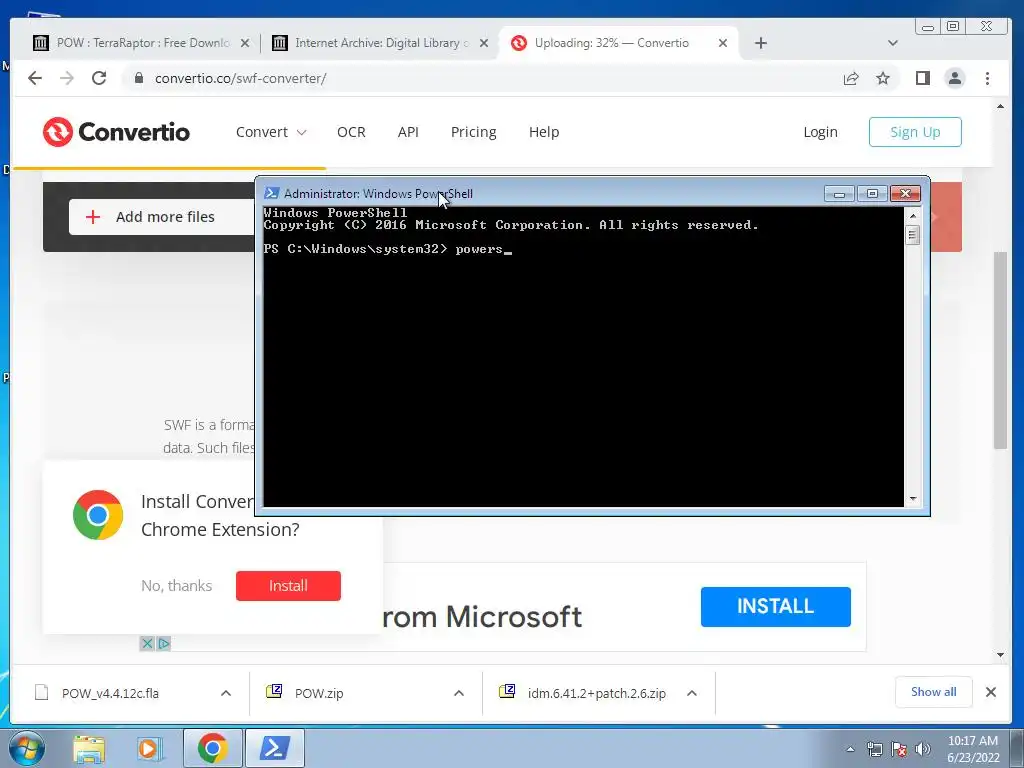Click page scroll-down arrow in Chrome

pyautogui.click(x=1000, y=654)
